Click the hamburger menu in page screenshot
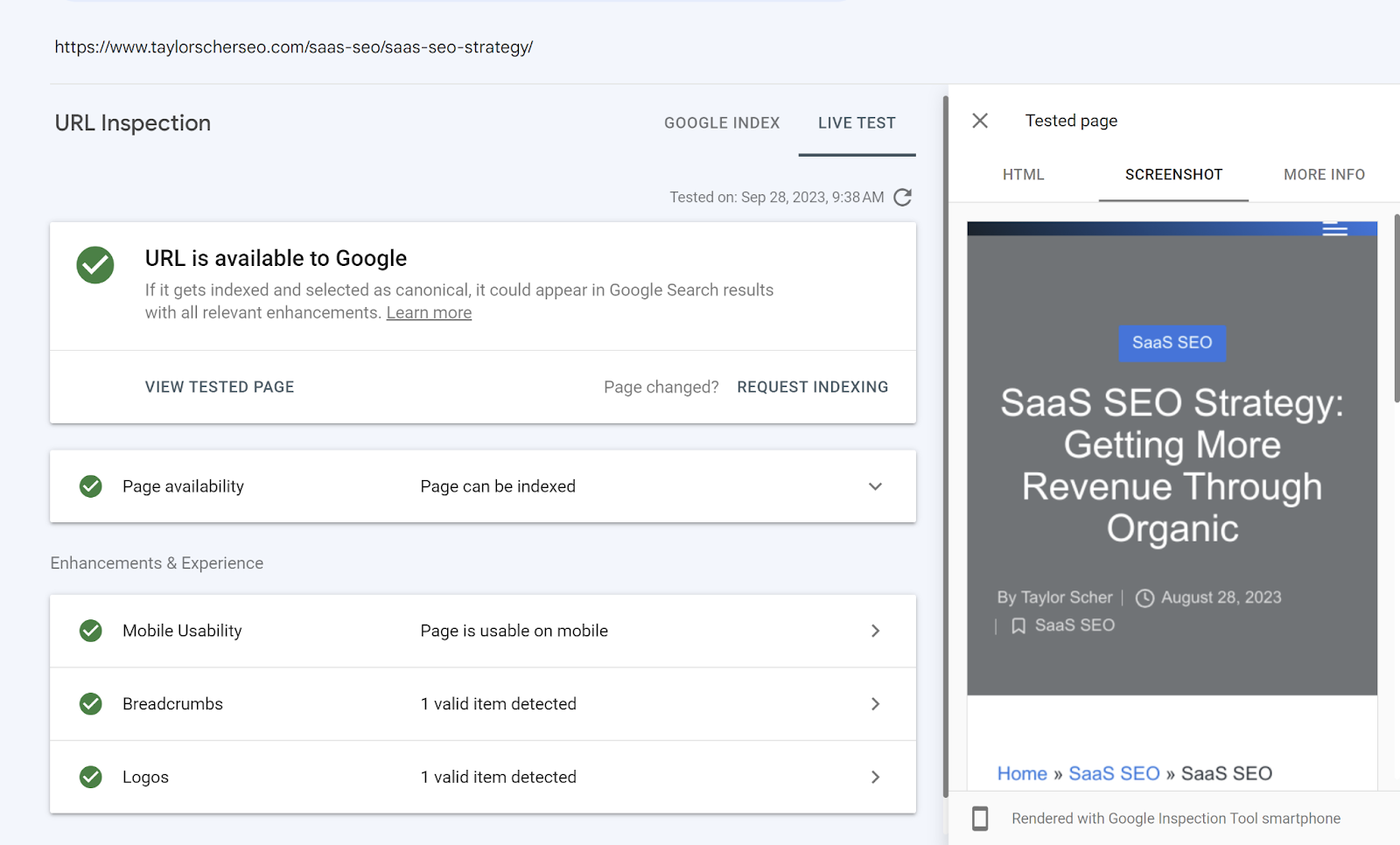The width and height of the screenshot is (1400, 845). coord(1334,229)
